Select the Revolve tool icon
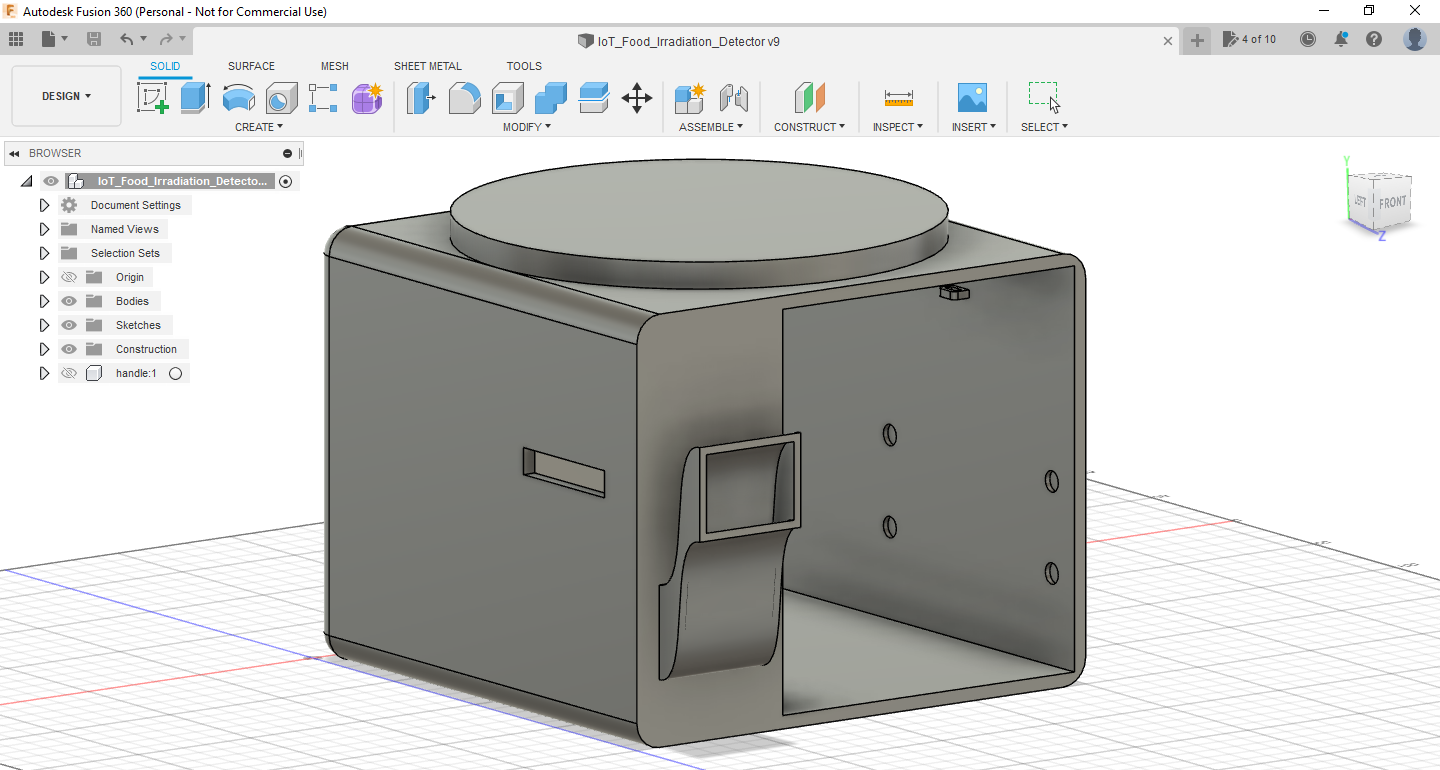The height and width of the screenshot is (770, 1440). point(238,98)
